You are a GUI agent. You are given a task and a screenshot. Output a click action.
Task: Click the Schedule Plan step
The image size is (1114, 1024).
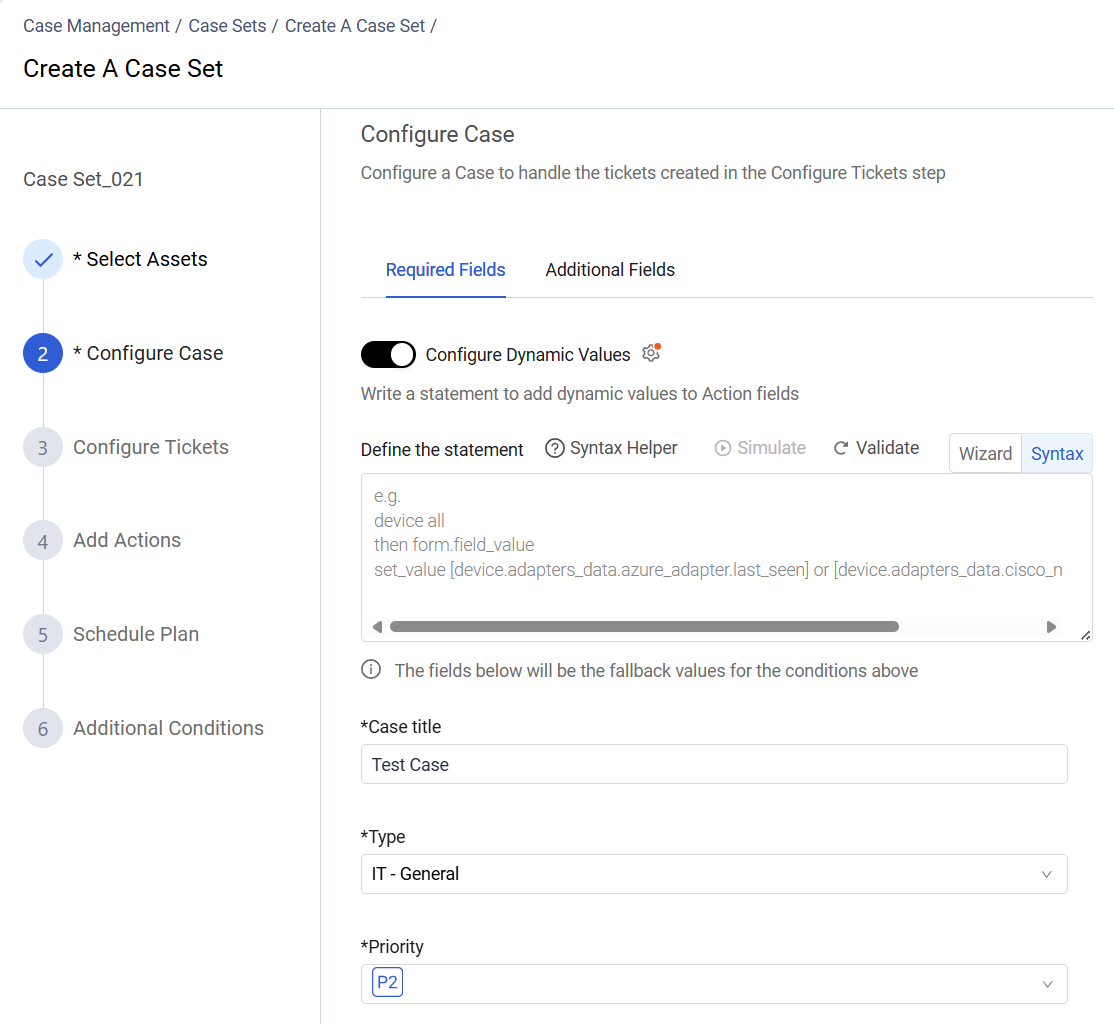click(136, 633)
